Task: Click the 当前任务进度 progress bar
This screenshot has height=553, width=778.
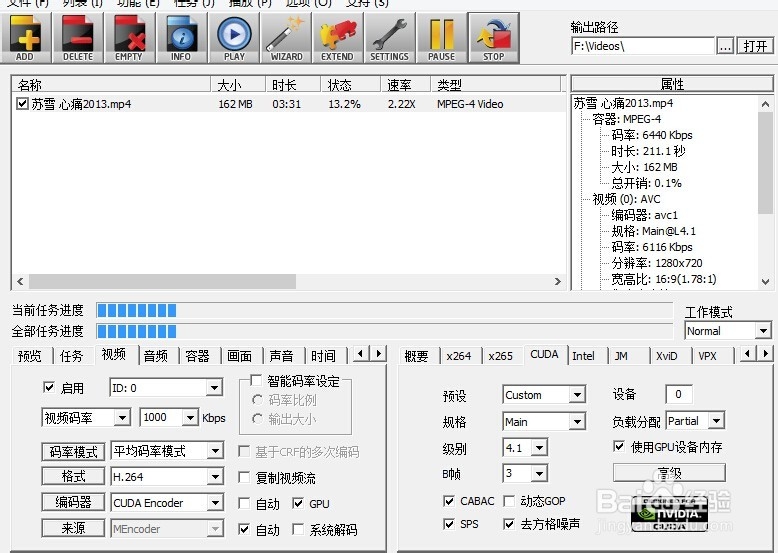Action: tap(385, 310)
